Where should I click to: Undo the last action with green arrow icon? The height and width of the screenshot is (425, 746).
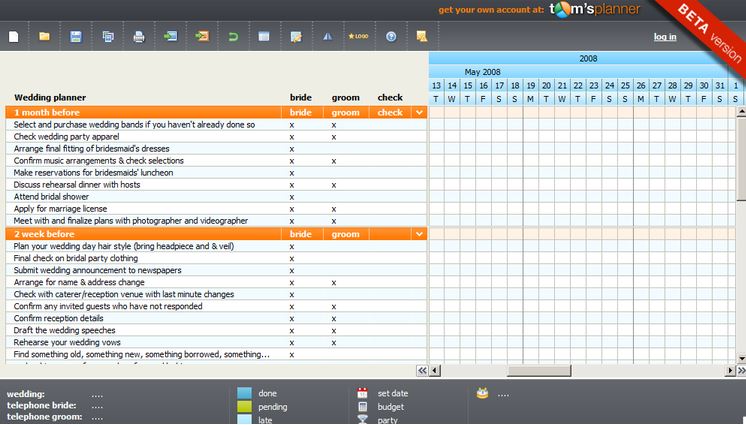point(233,37)
